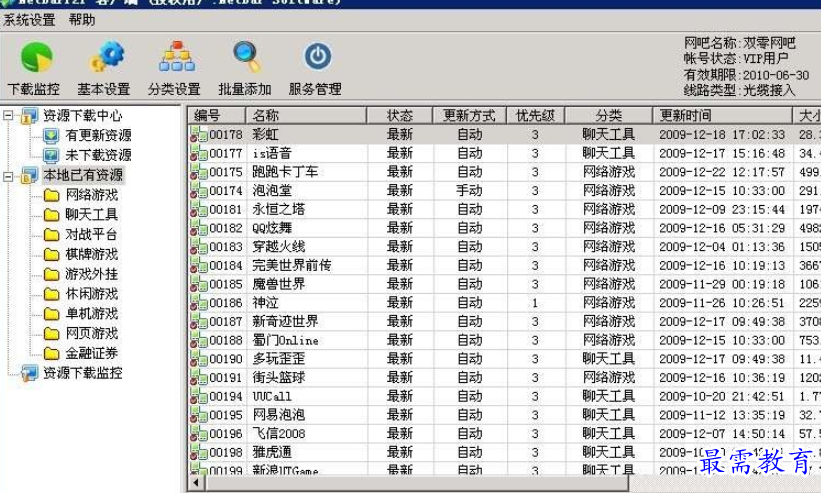Select 穿越火线 row
This screenshot has height=493, width=821.
coord(505,246)
